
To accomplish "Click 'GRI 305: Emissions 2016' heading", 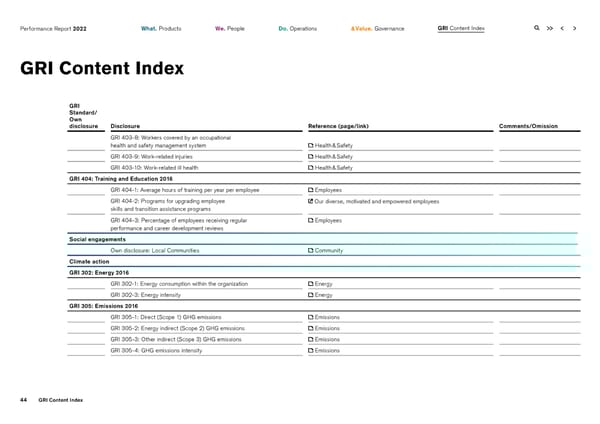I will (103, 306).
